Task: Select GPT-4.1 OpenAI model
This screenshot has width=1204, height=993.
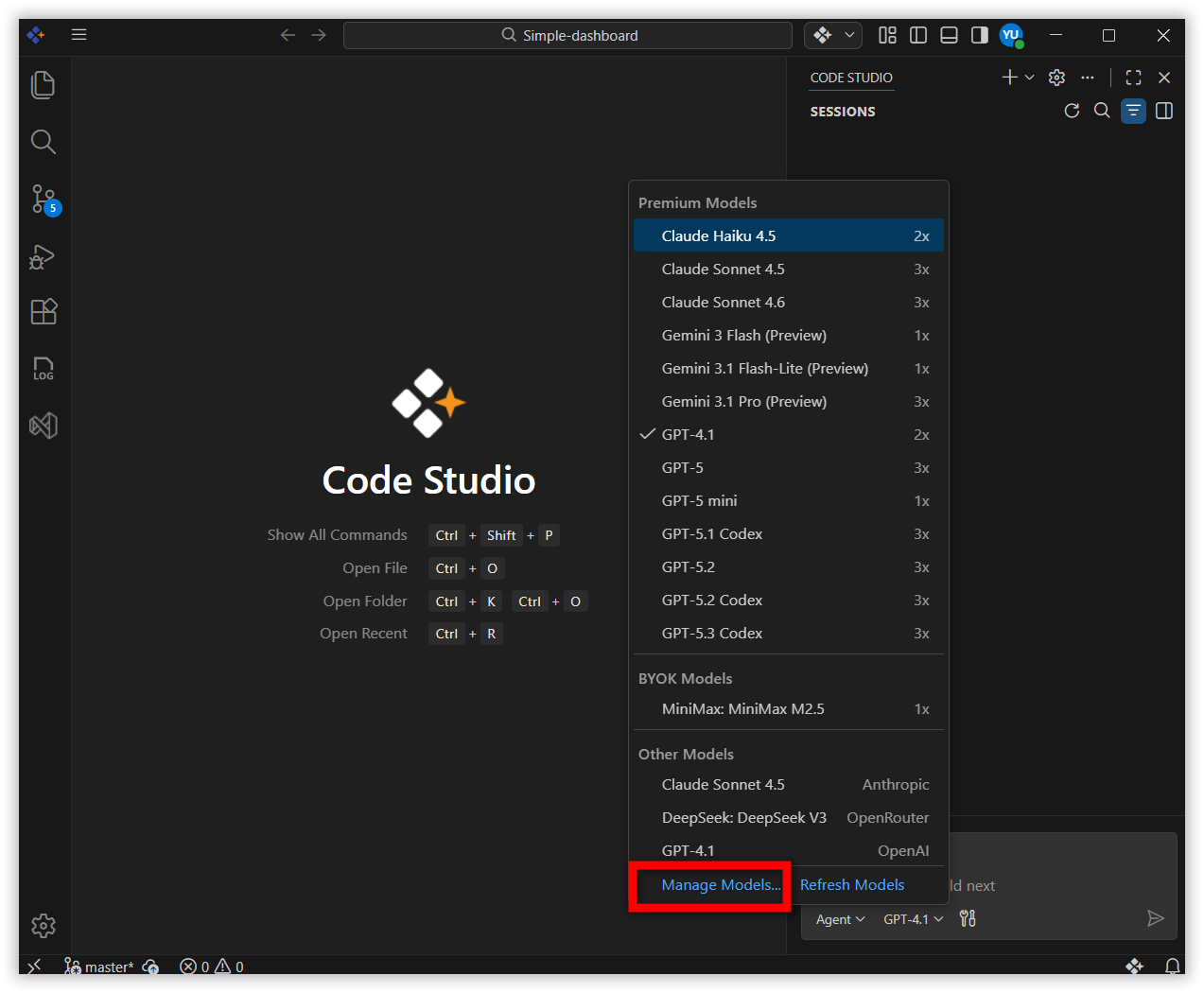Action: 789,850
